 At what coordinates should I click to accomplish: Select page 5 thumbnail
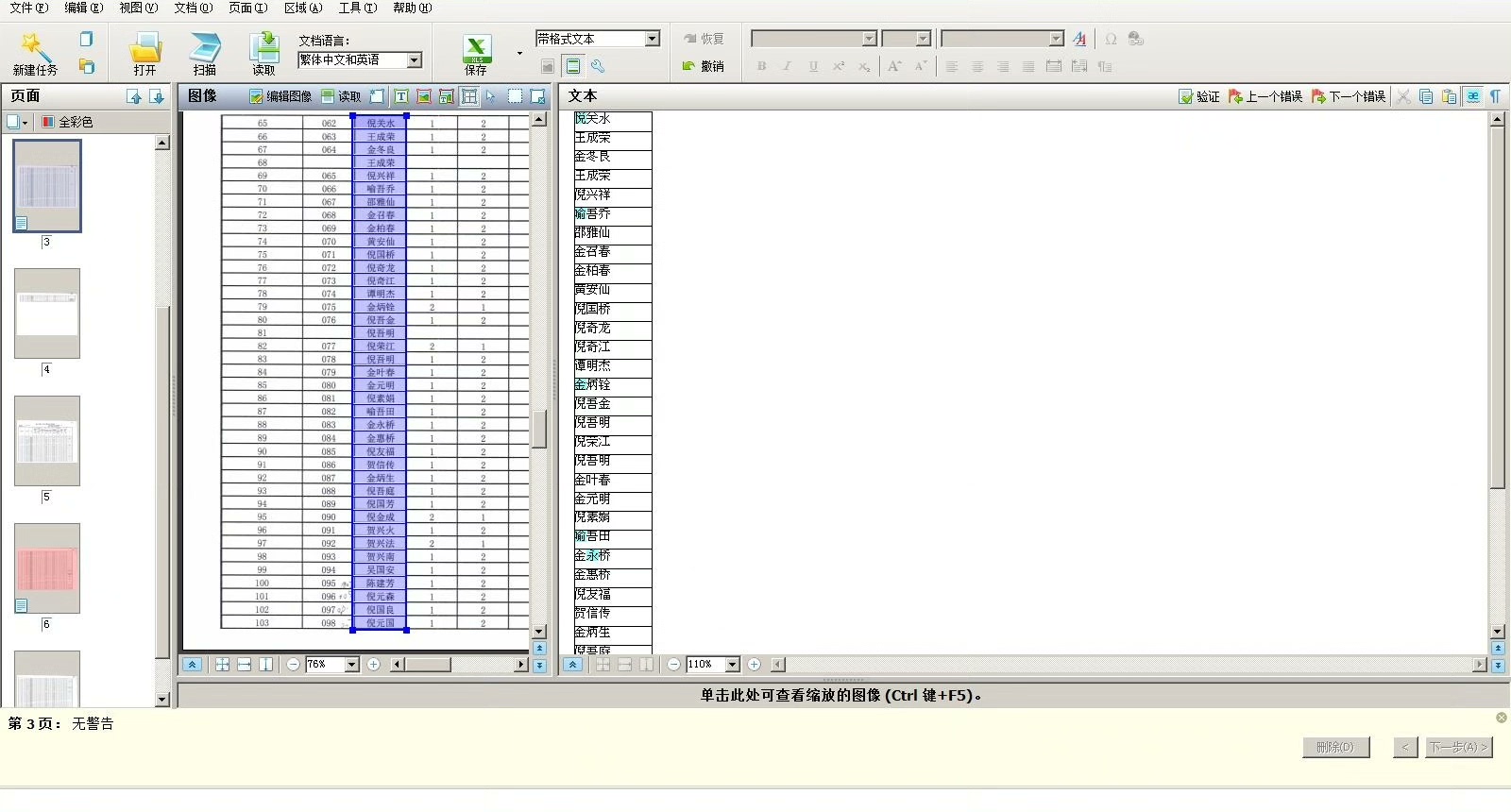pyautogui.click(x=47, y=441)
